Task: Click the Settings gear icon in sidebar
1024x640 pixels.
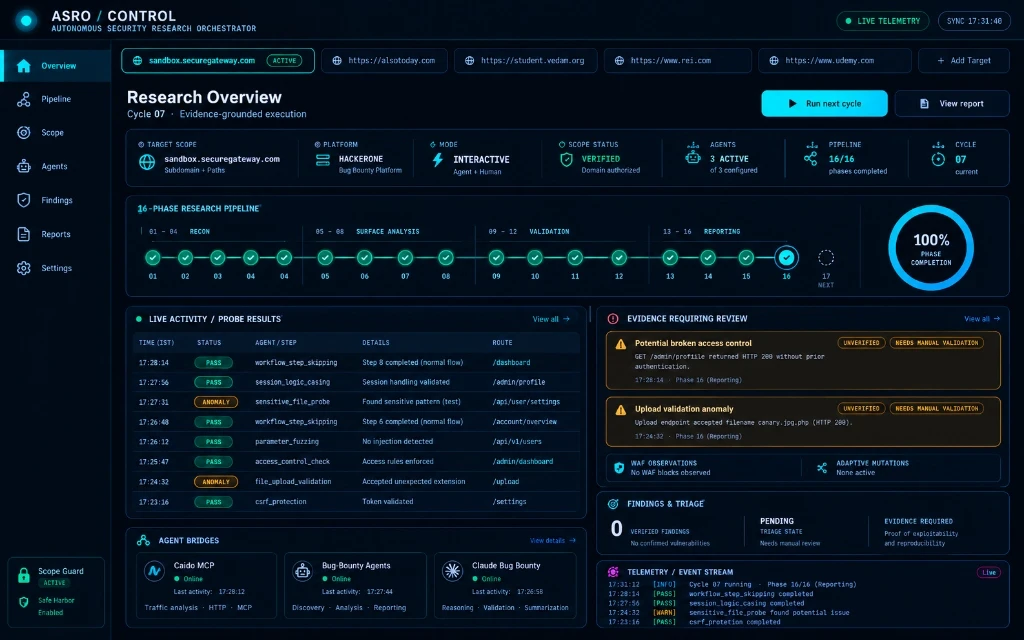Action: point(24,268)
